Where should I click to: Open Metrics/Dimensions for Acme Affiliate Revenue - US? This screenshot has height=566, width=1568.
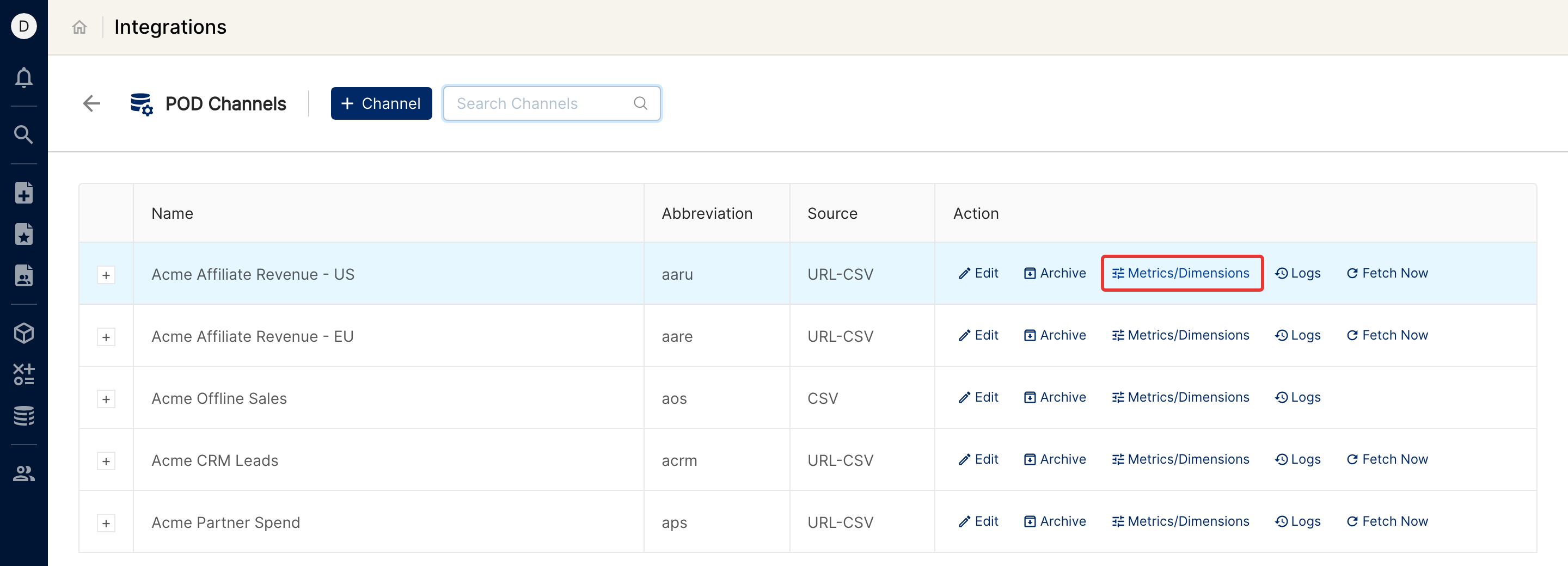[x=1181, y=273]
